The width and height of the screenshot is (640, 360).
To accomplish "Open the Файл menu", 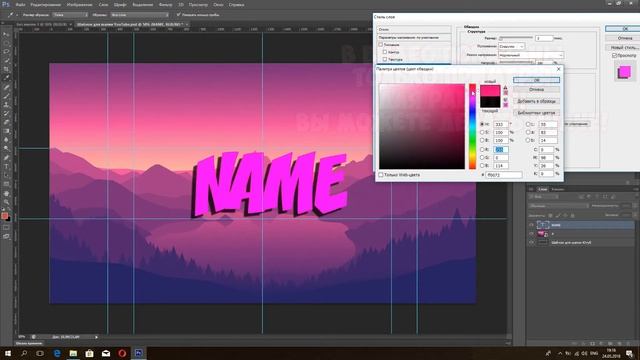I will coord(20,4).
